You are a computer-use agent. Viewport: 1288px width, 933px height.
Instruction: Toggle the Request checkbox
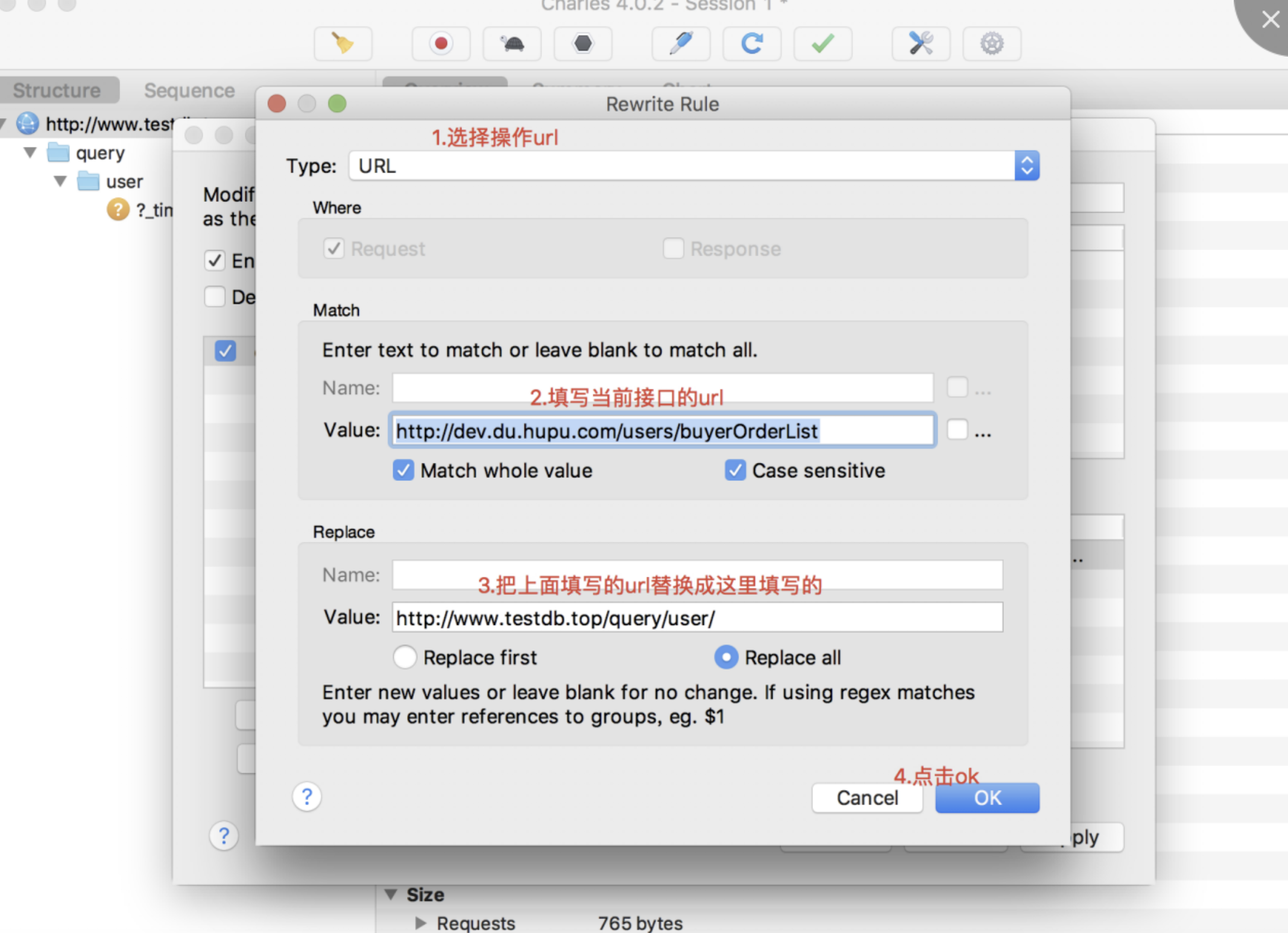pos(333,248)
